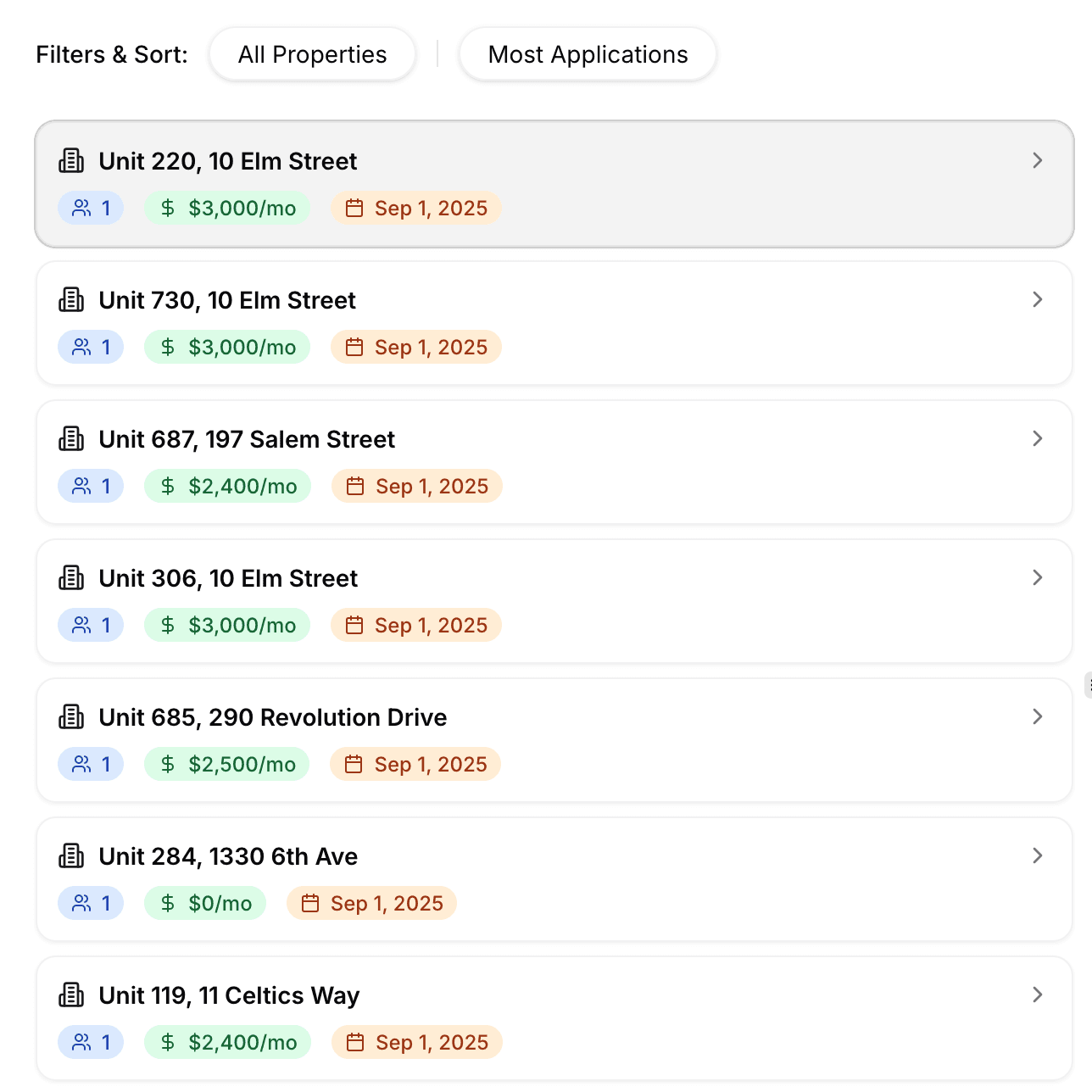1092x1092 pixels.
Task: Open Unit 284, 1330 6th Ave listing
Action: [x=228, y=856]
